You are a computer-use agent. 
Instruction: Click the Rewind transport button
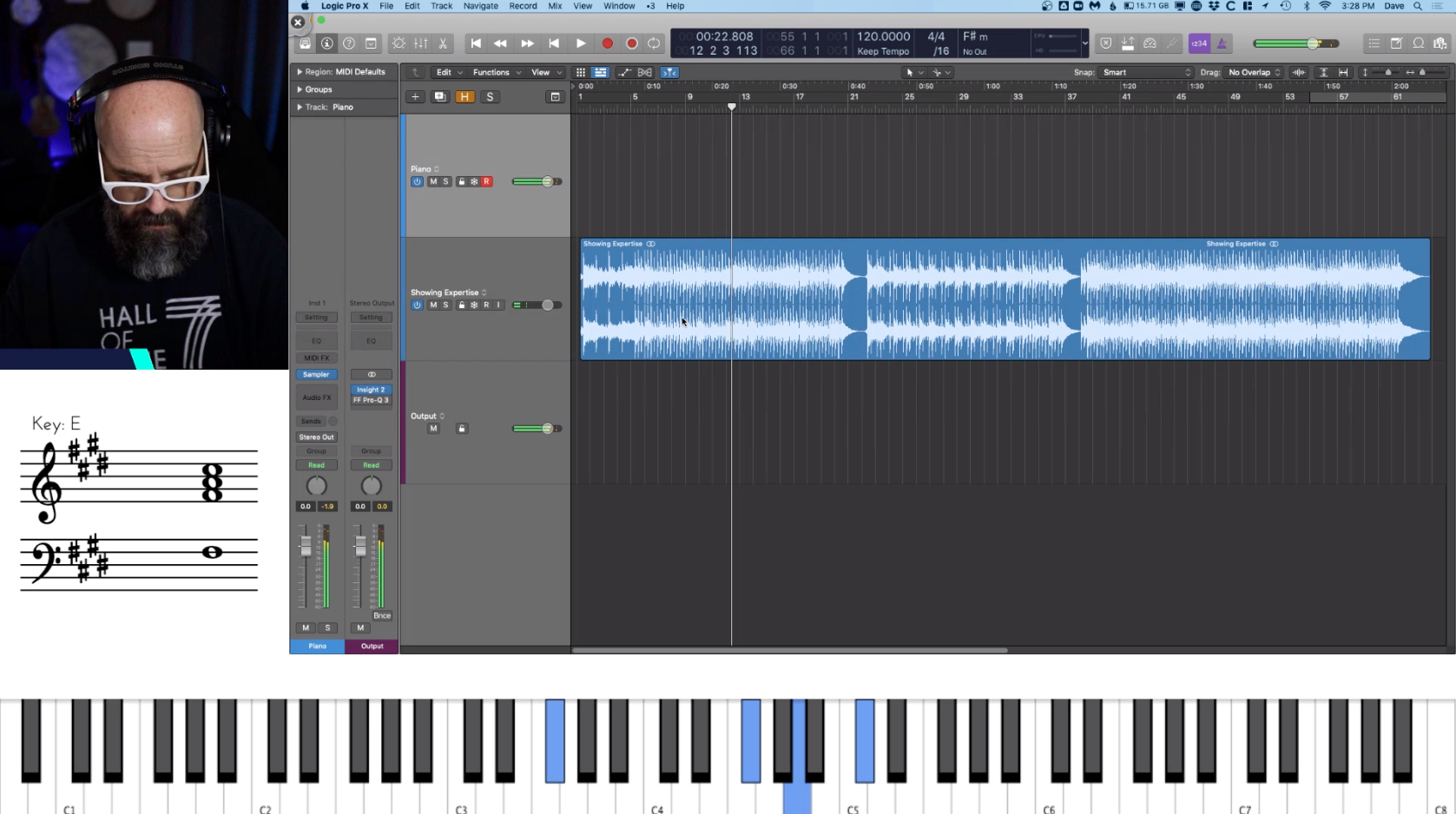(x=501, y=43)
